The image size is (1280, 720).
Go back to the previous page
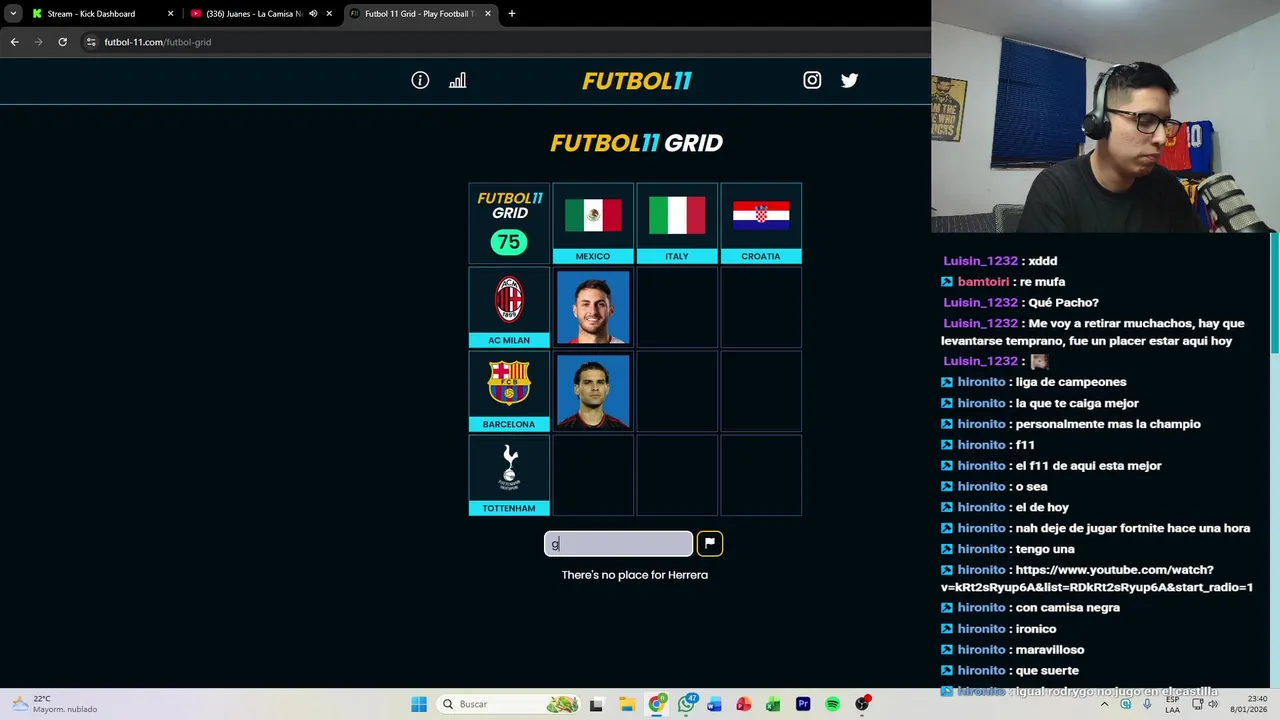click(x=14, y=42)
